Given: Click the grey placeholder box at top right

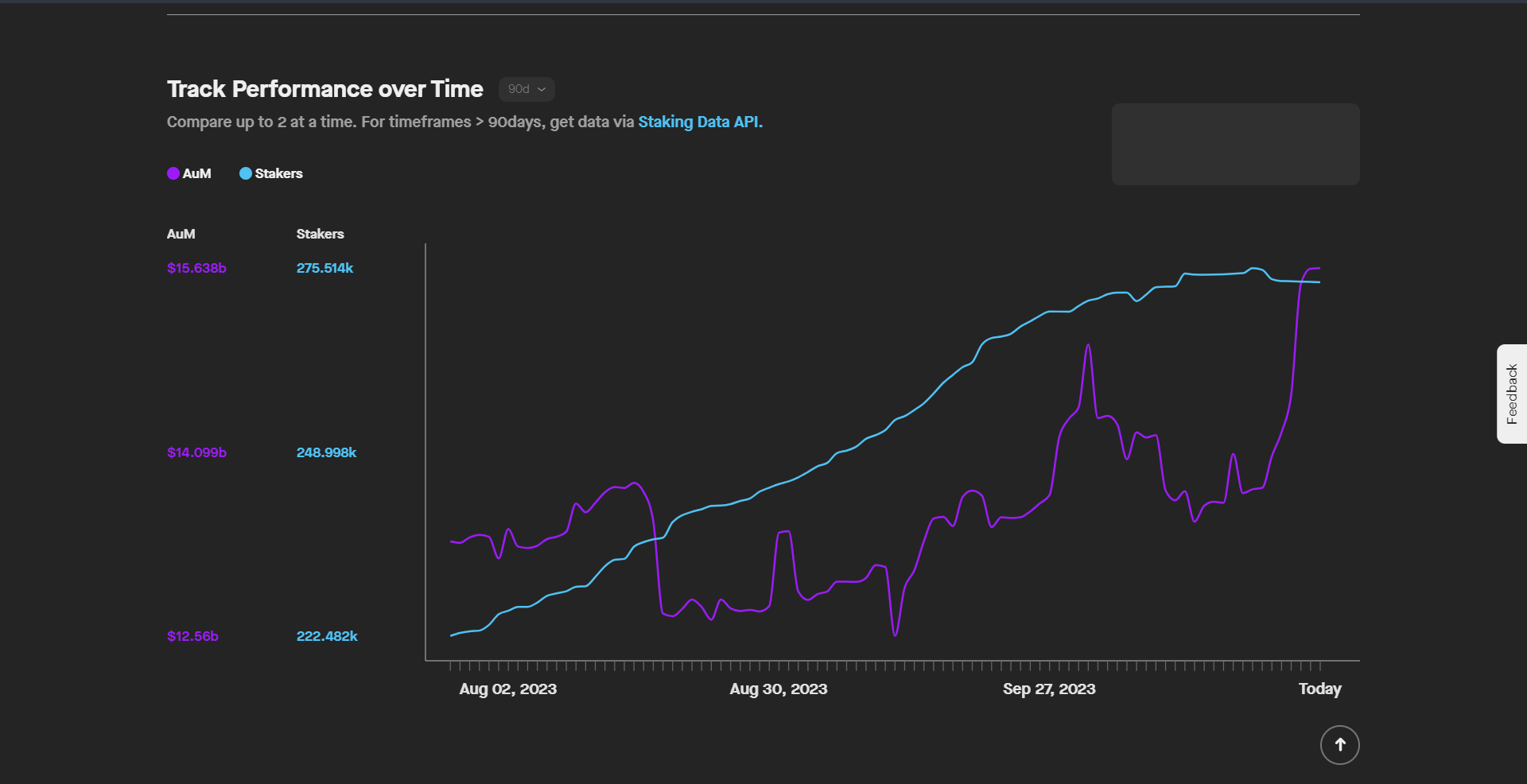Looking at the screenshot, I should pyautogui.click(x=1236, y=144).
